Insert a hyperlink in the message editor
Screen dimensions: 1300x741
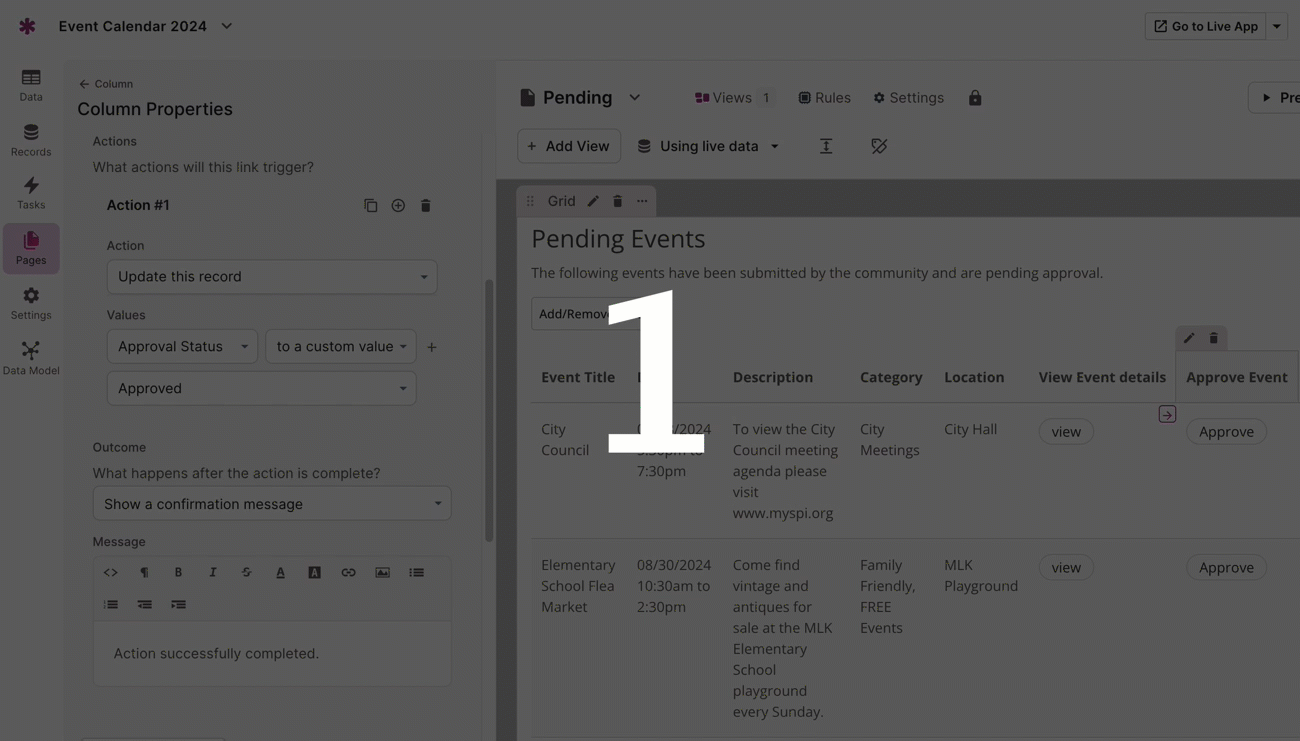tap(348, 572)
